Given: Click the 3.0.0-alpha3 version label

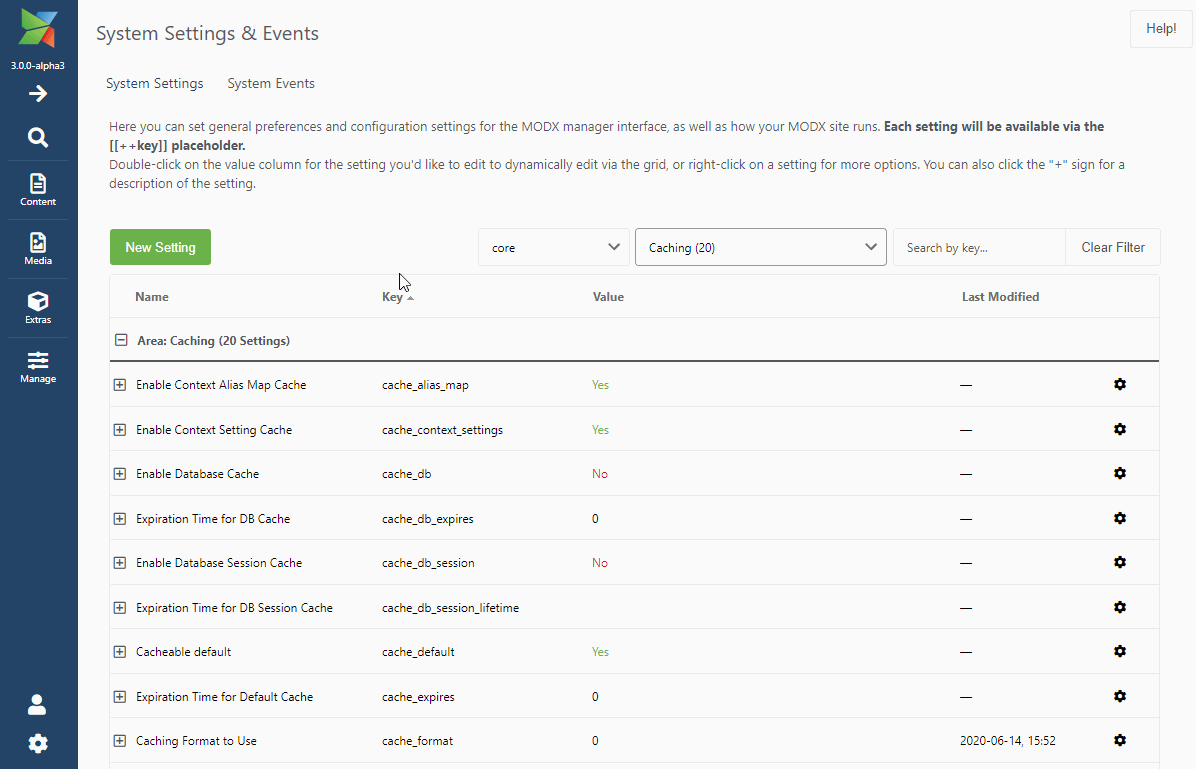Looking at the screenshot, I should pyautogui.click(x=37, y=66).
